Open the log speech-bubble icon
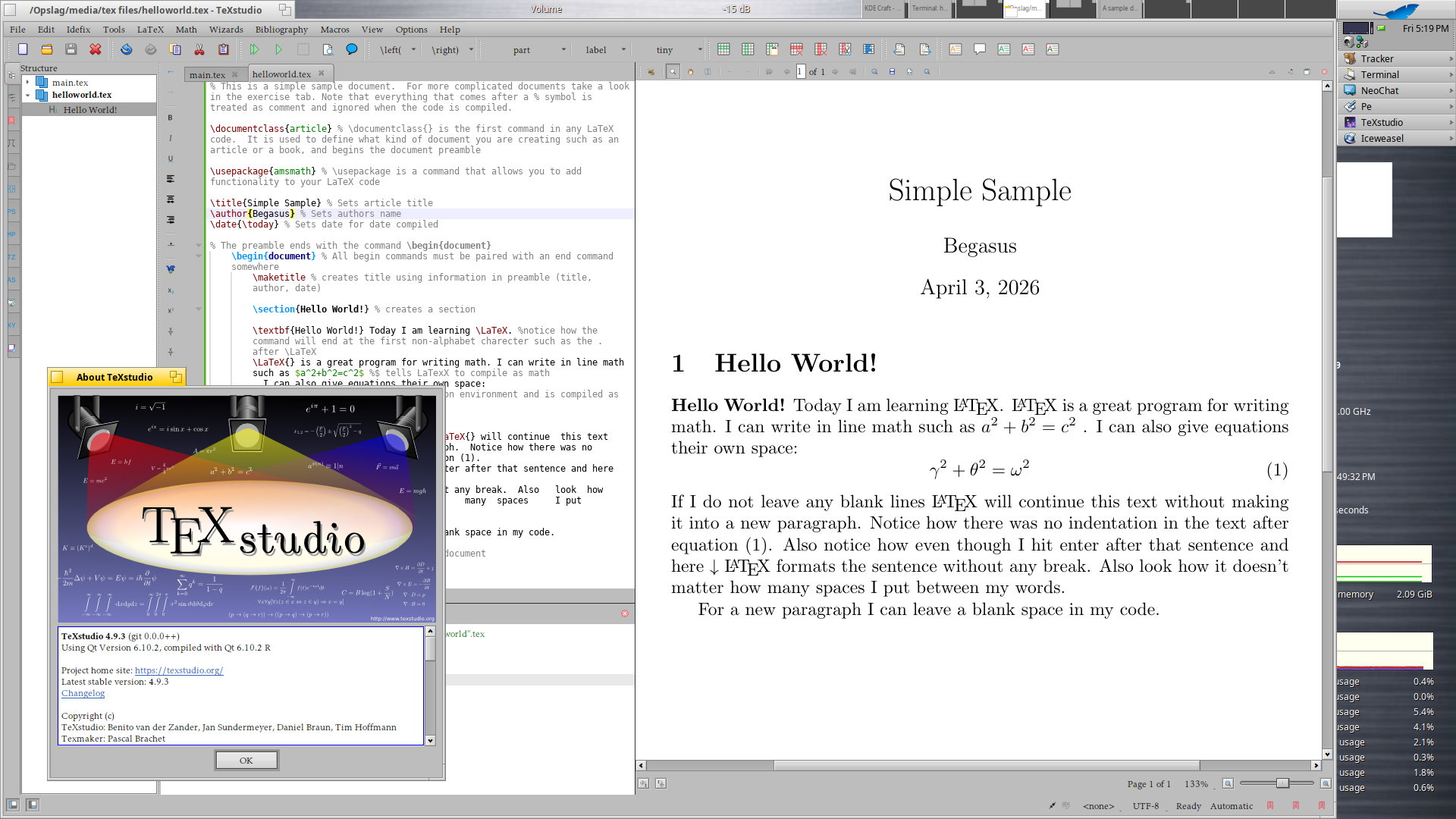 352,49
